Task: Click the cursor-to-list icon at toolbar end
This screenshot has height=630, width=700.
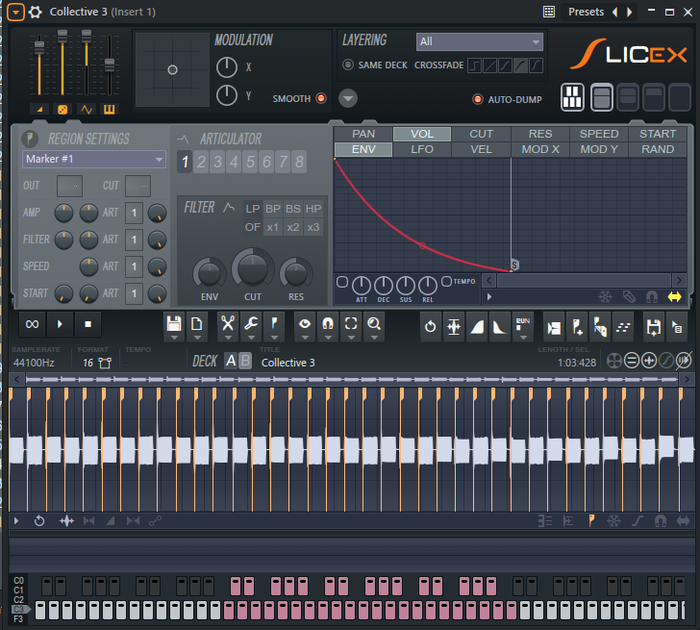Action: [676, 327]
